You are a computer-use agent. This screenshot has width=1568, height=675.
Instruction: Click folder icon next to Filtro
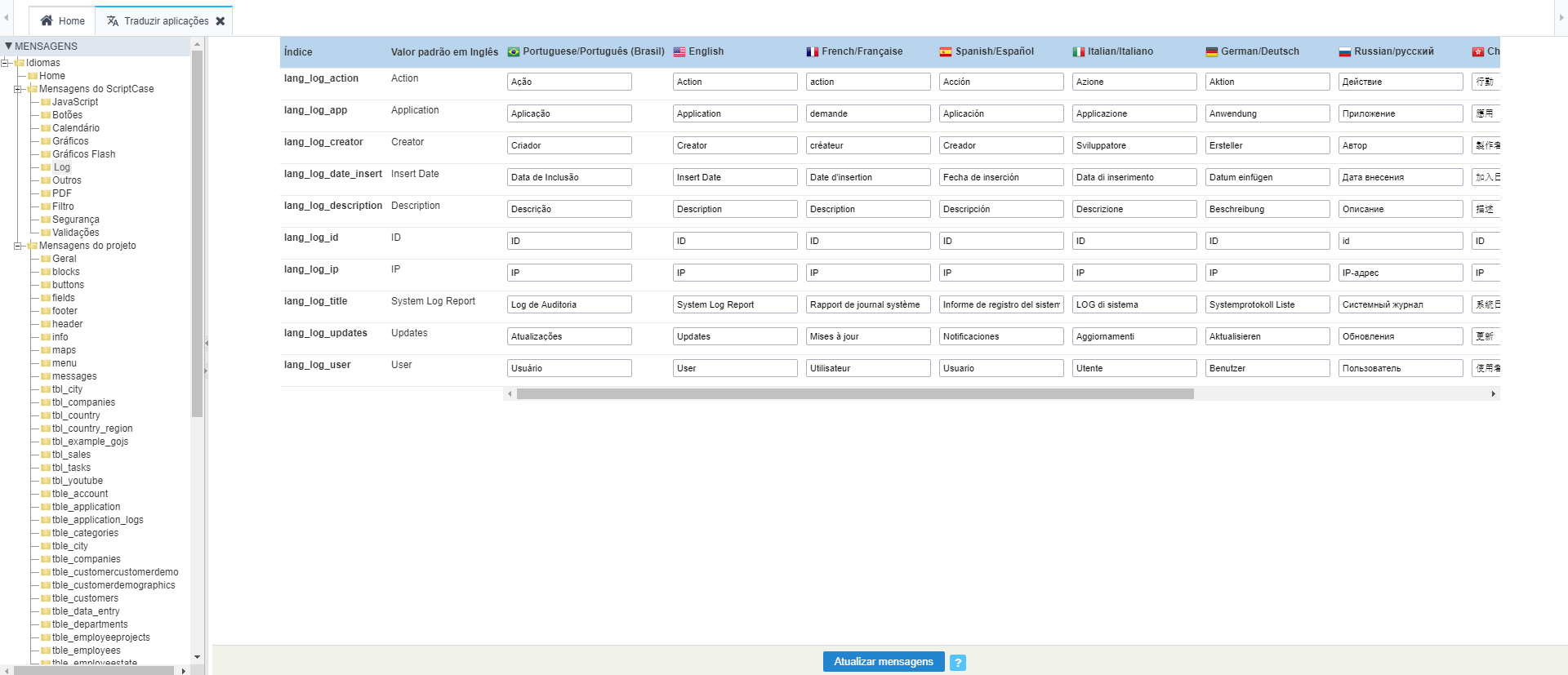pos(46,206)
